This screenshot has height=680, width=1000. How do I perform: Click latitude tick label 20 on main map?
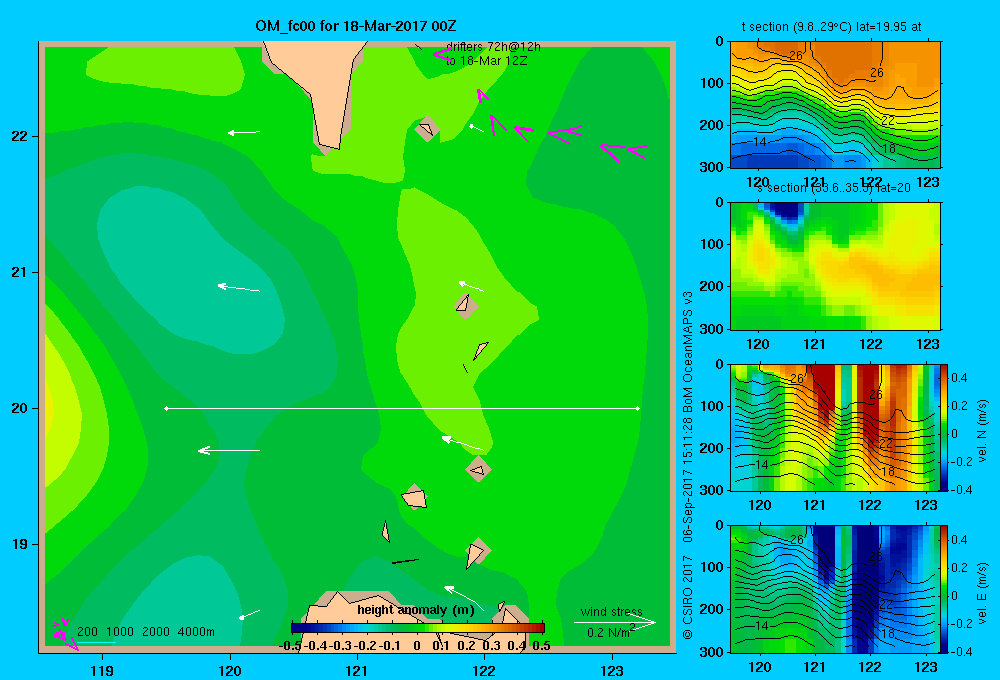(x=20, y=408)
